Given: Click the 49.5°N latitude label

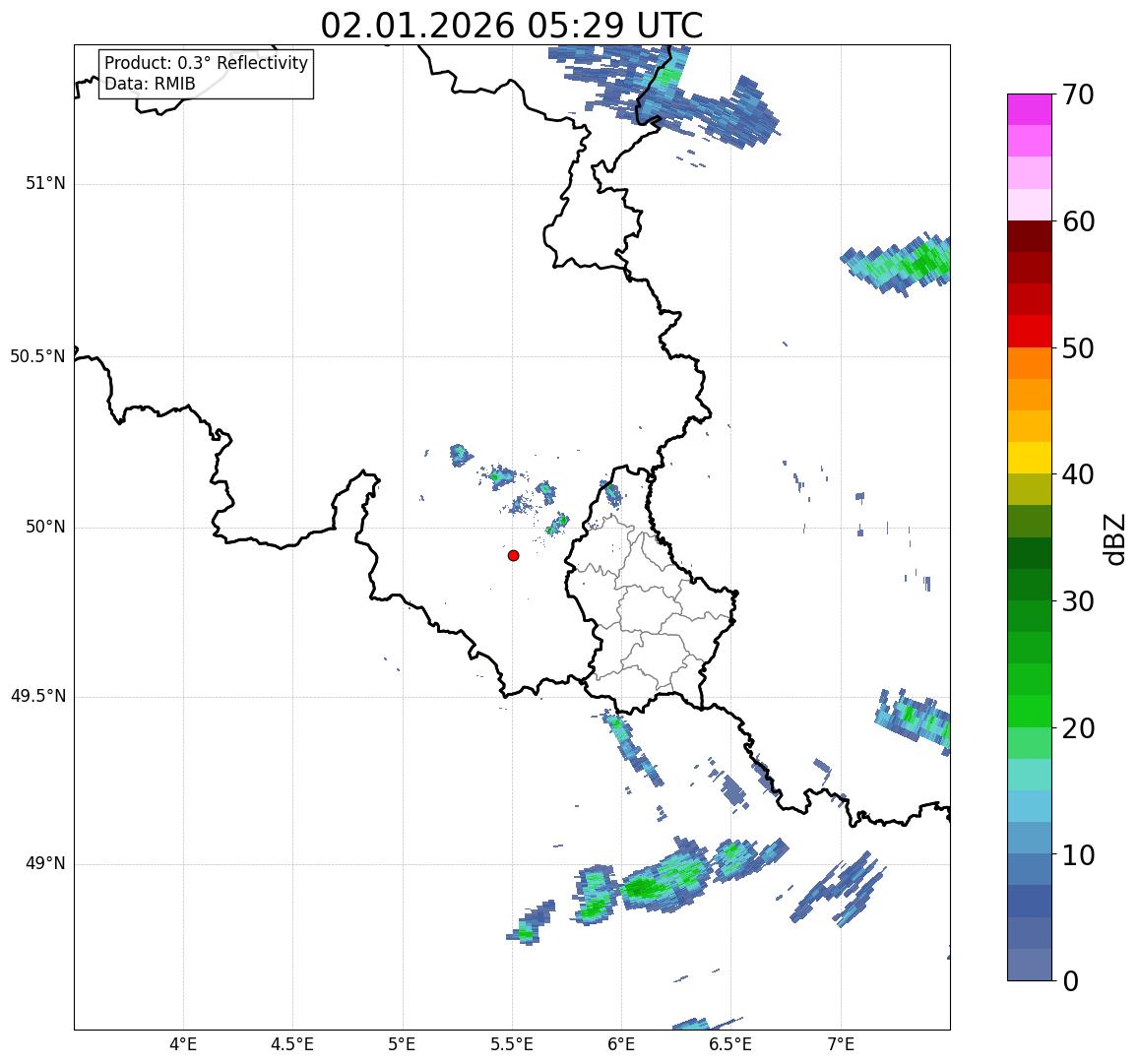Looking at the screenshot, I should coord(37,697).
